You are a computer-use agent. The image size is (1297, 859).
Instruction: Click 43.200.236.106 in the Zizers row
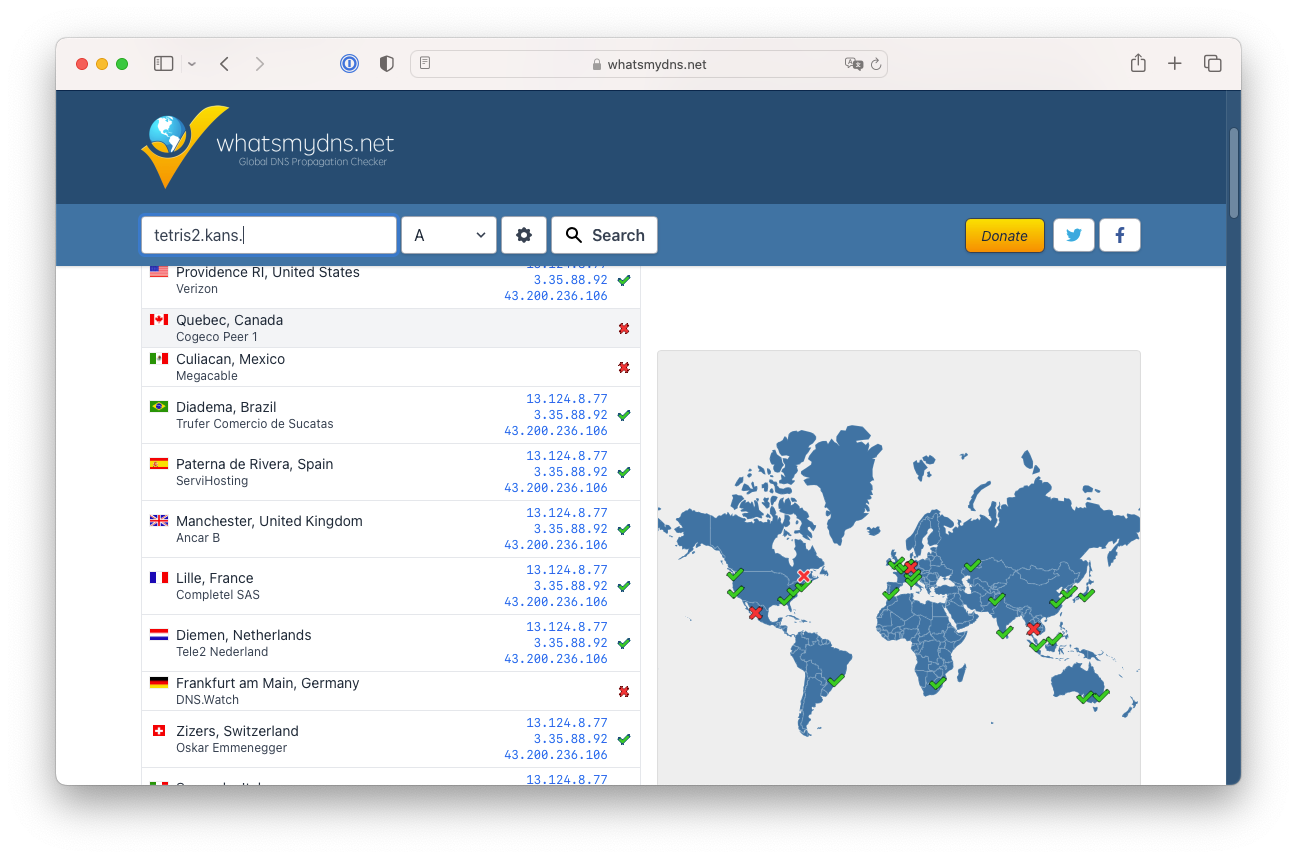[556, 755]
